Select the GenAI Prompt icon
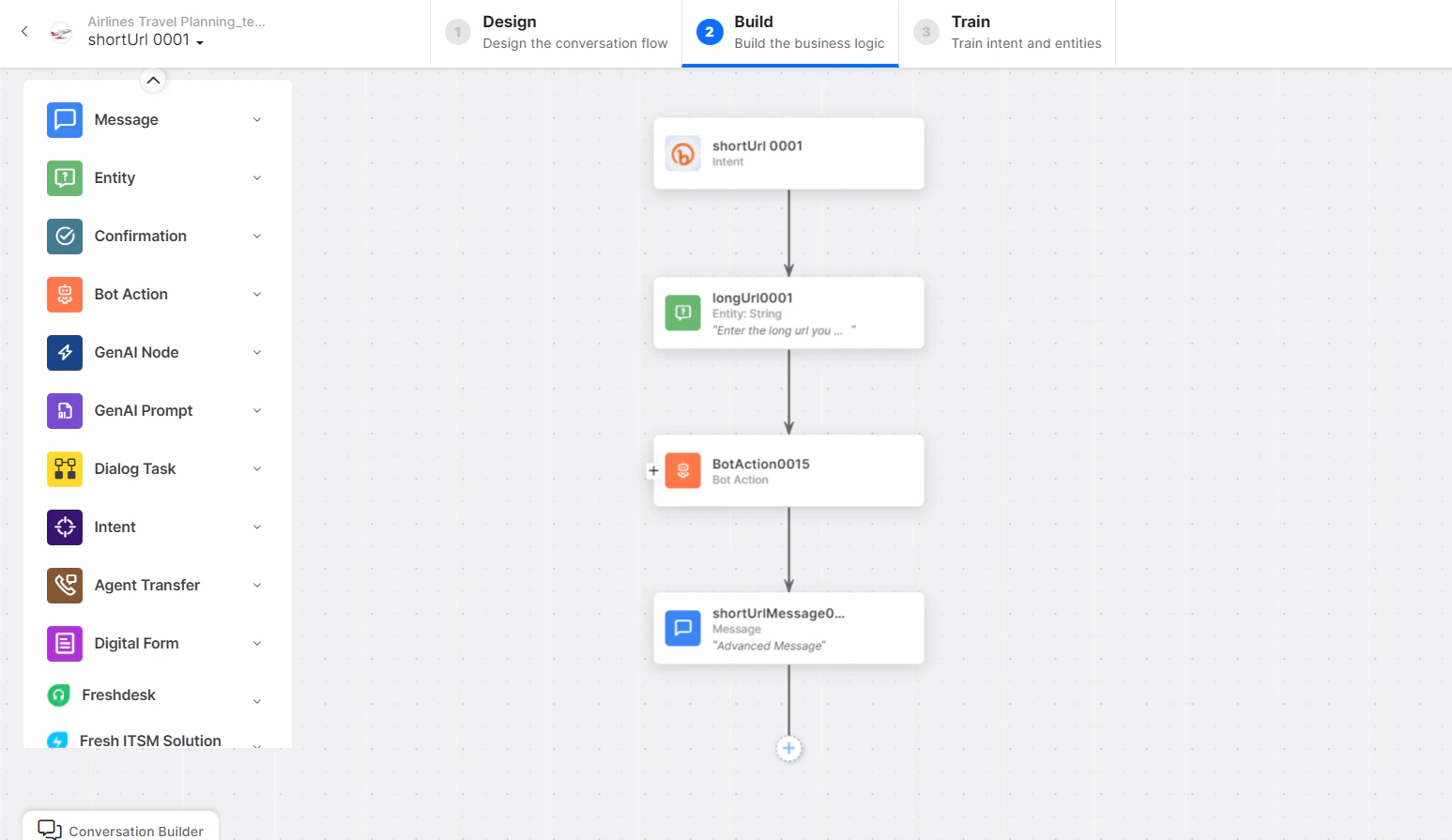1452x840 pixels. (64, 410)
